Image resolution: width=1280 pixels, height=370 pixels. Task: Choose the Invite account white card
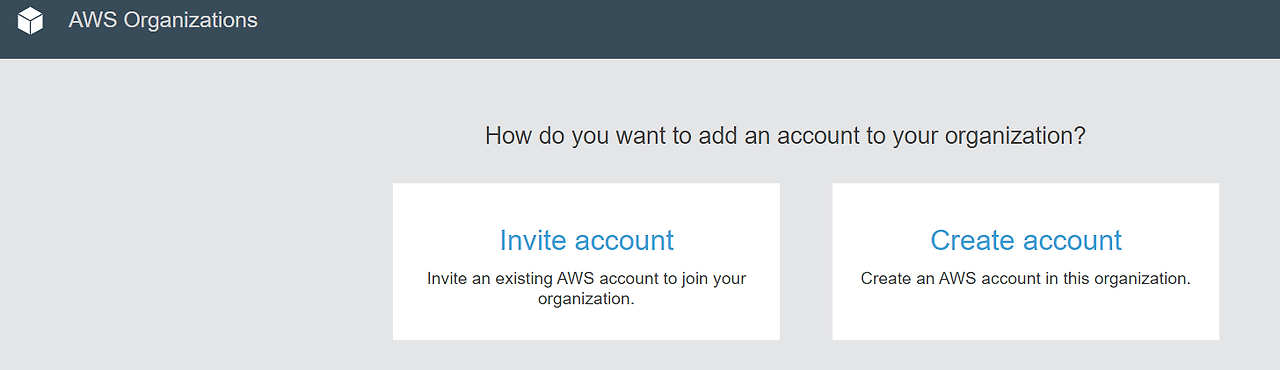[586, 261]
